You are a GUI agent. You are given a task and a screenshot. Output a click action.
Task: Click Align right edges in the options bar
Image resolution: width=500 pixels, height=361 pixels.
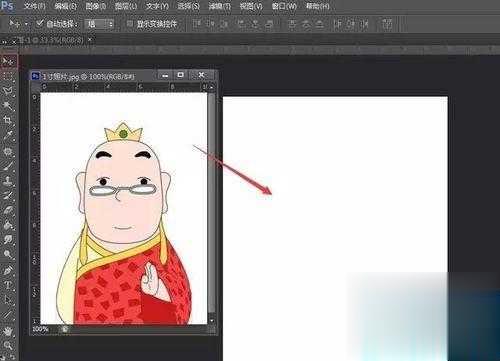(269, 23)
